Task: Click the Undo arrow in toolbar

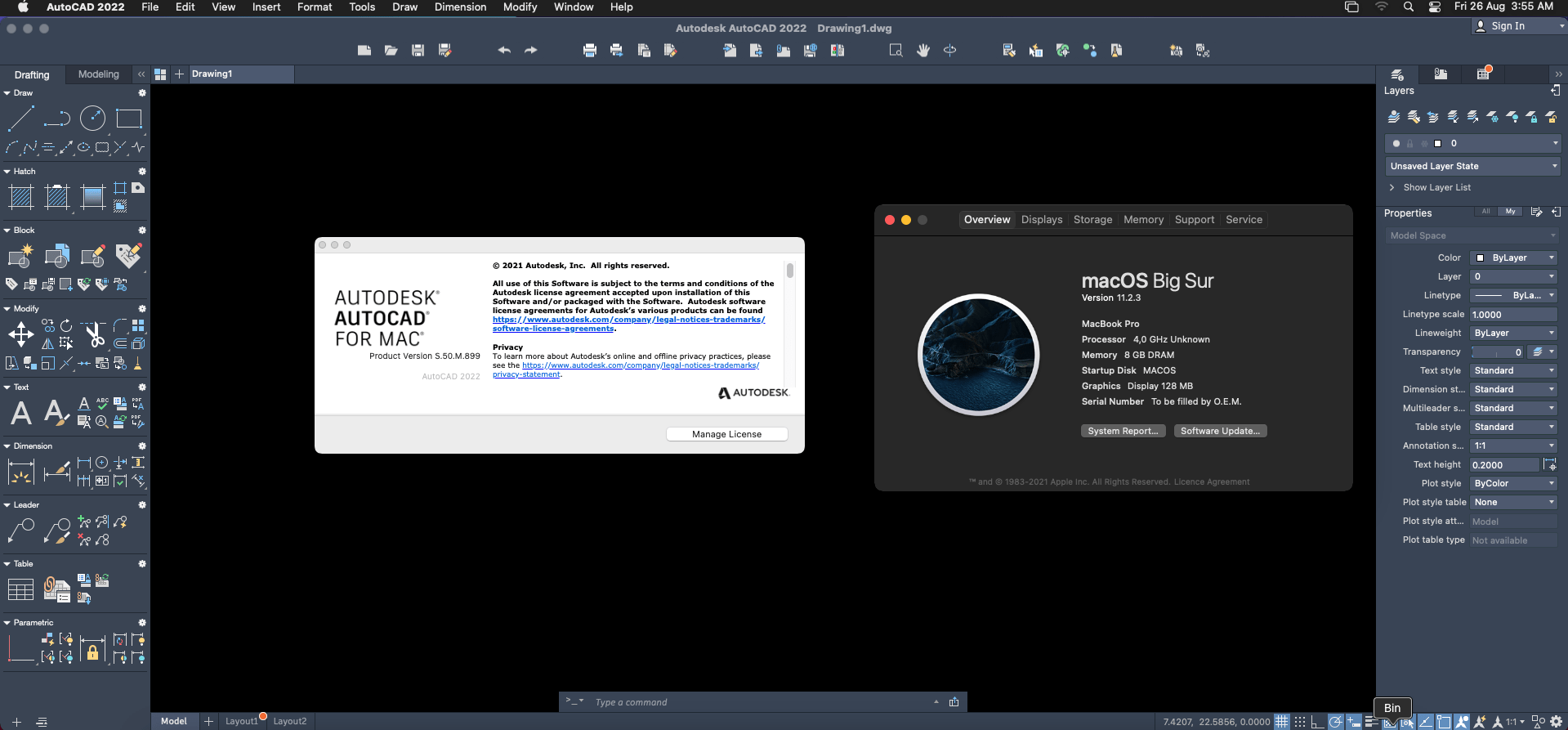Action: [x=504, y=51]
